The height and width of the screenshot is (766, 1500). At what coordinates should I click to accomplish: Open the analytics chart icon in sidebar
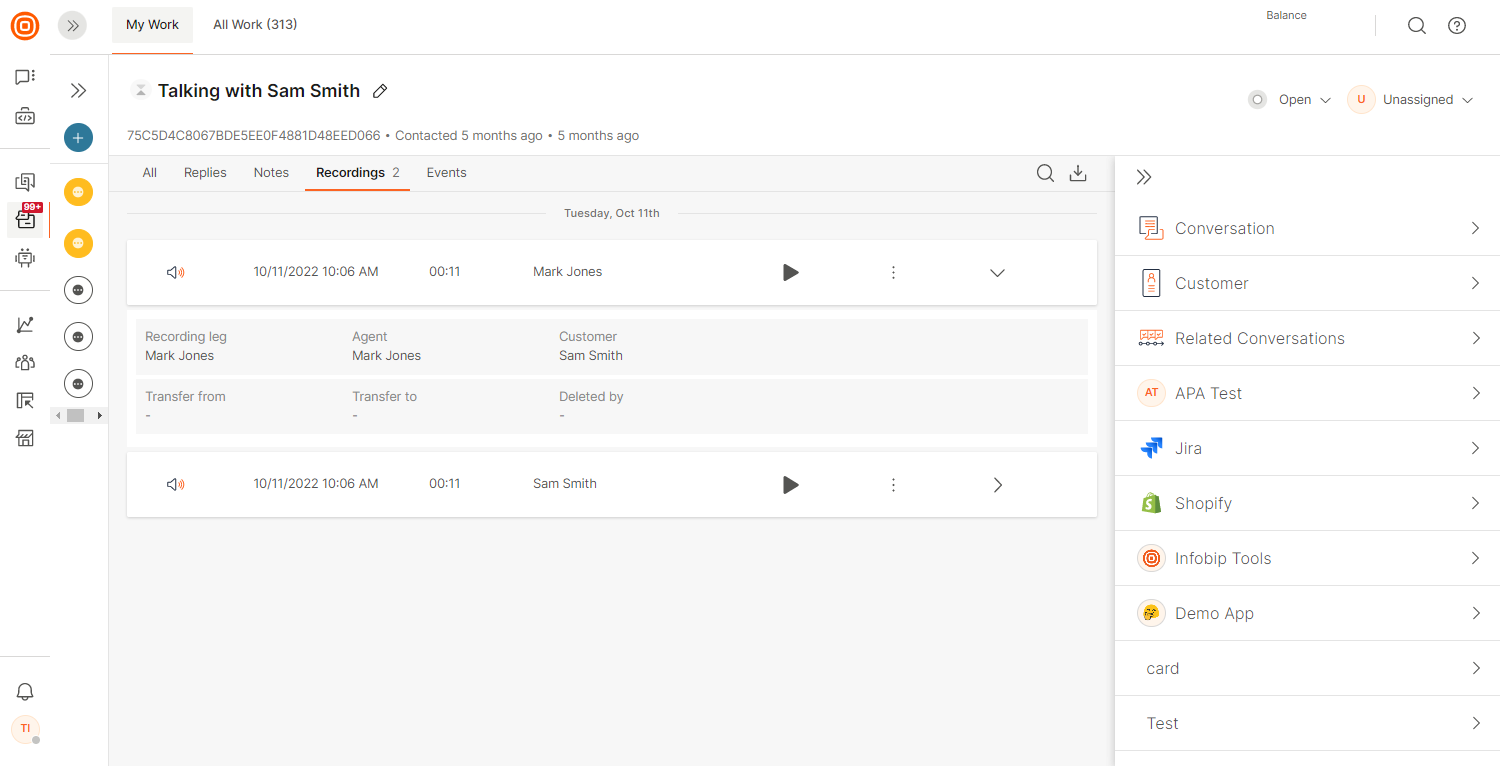coord(25,325)
